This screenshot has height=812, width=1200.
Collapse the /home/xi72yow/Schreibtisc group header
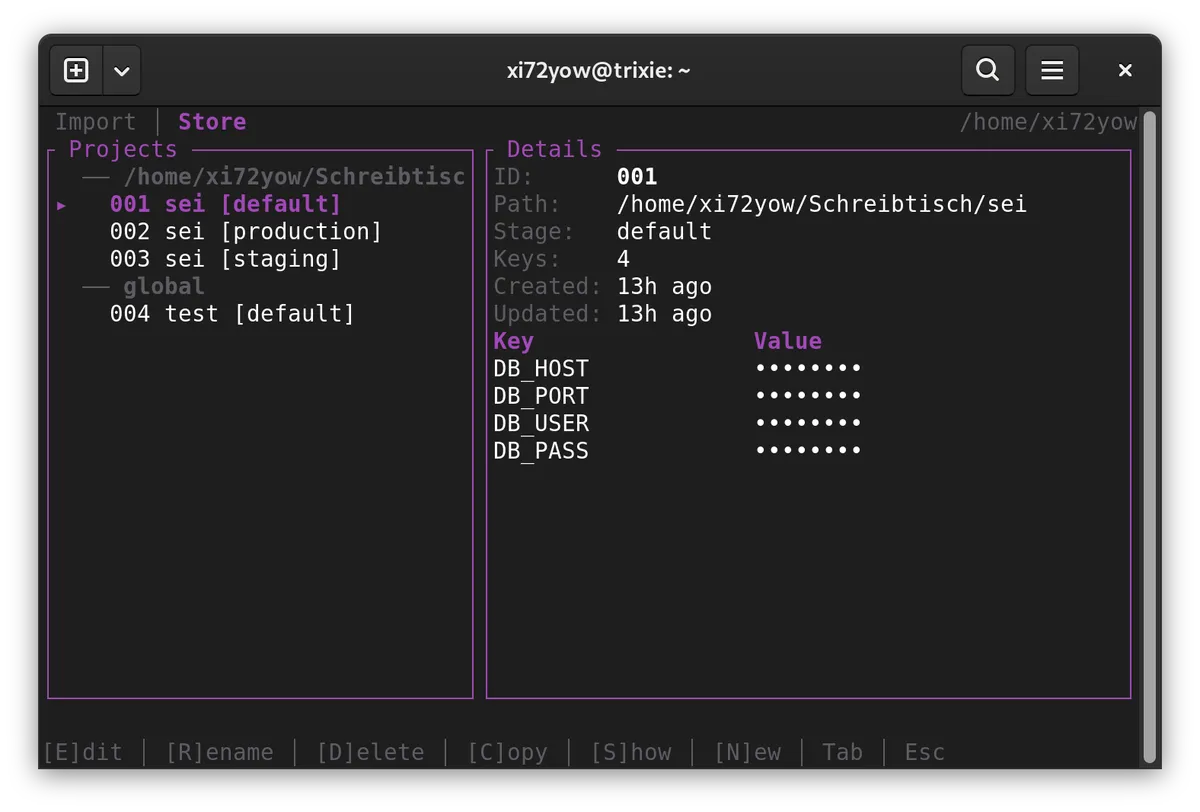(293, 177)
